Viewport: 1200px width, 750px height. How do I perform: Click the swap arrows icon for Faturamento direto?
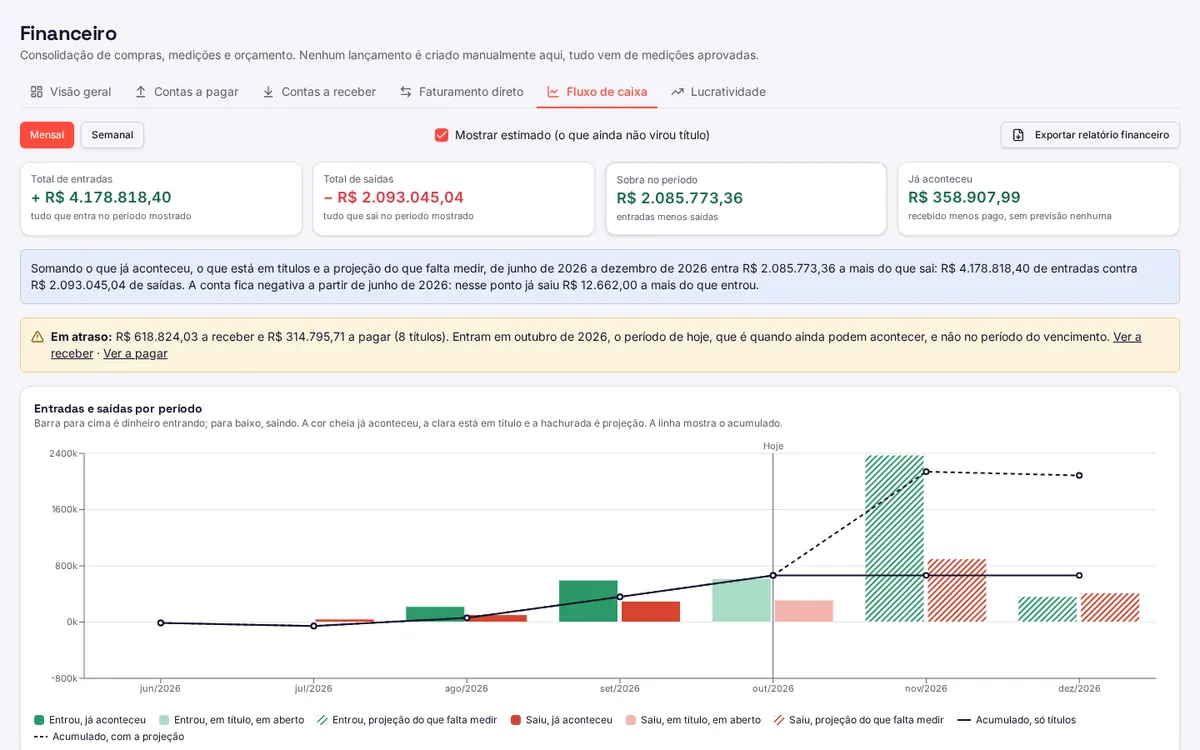[x=406, y=92]
